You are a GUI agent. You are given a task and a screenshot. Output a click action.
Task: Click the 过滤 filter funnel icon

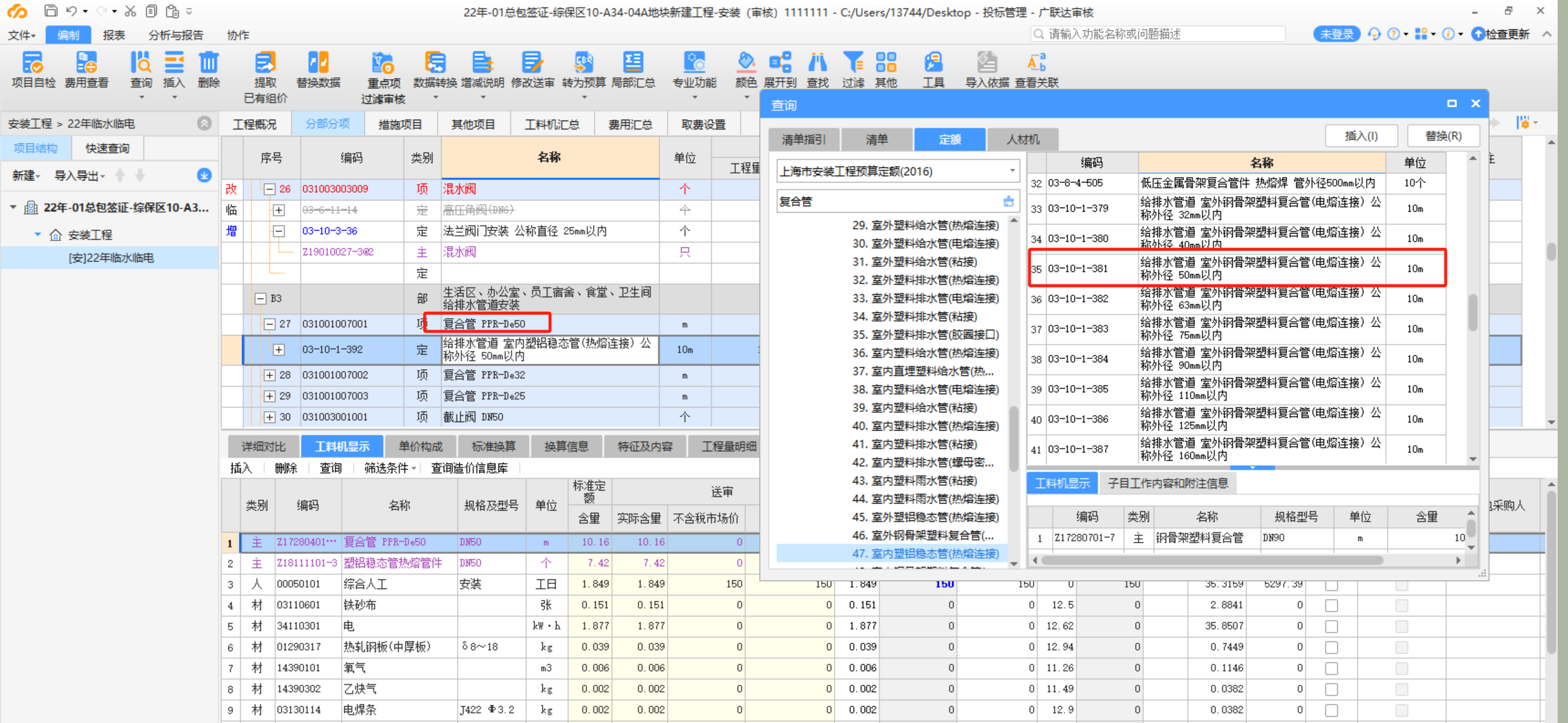click(853, 70)
